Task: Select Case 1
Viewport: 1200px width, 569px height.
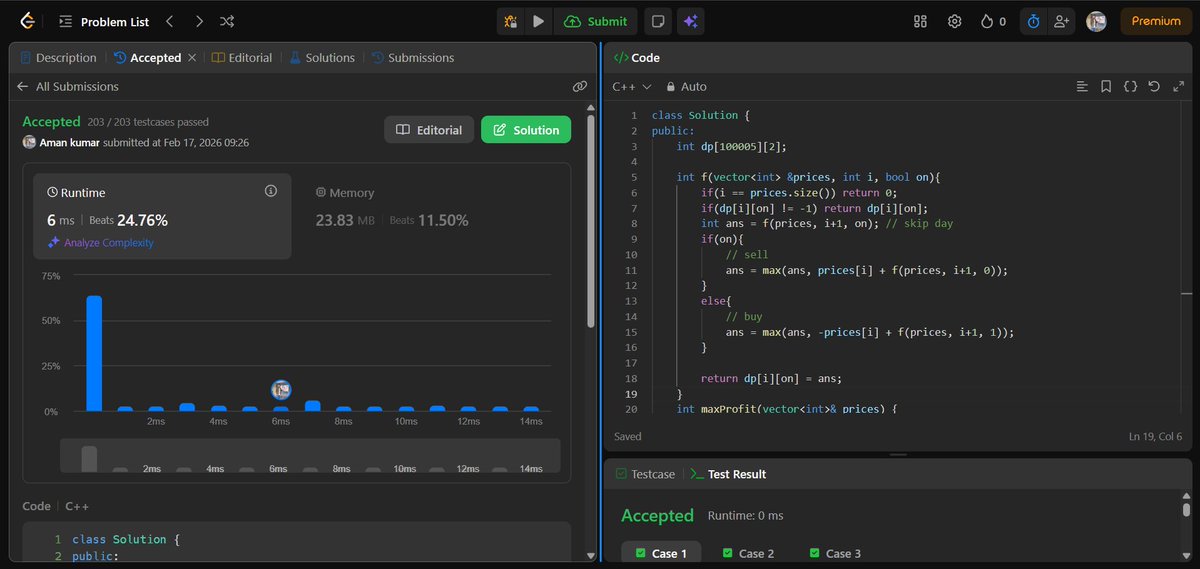Action: click(x=661, y=553)
